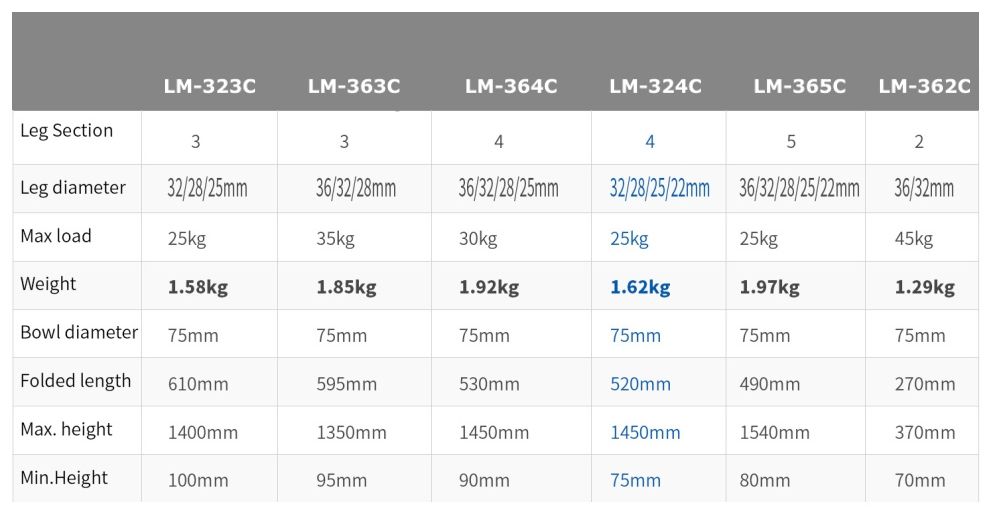Select the Min.Height row label
Screen dimensions: 986x512
click(64, 478)
